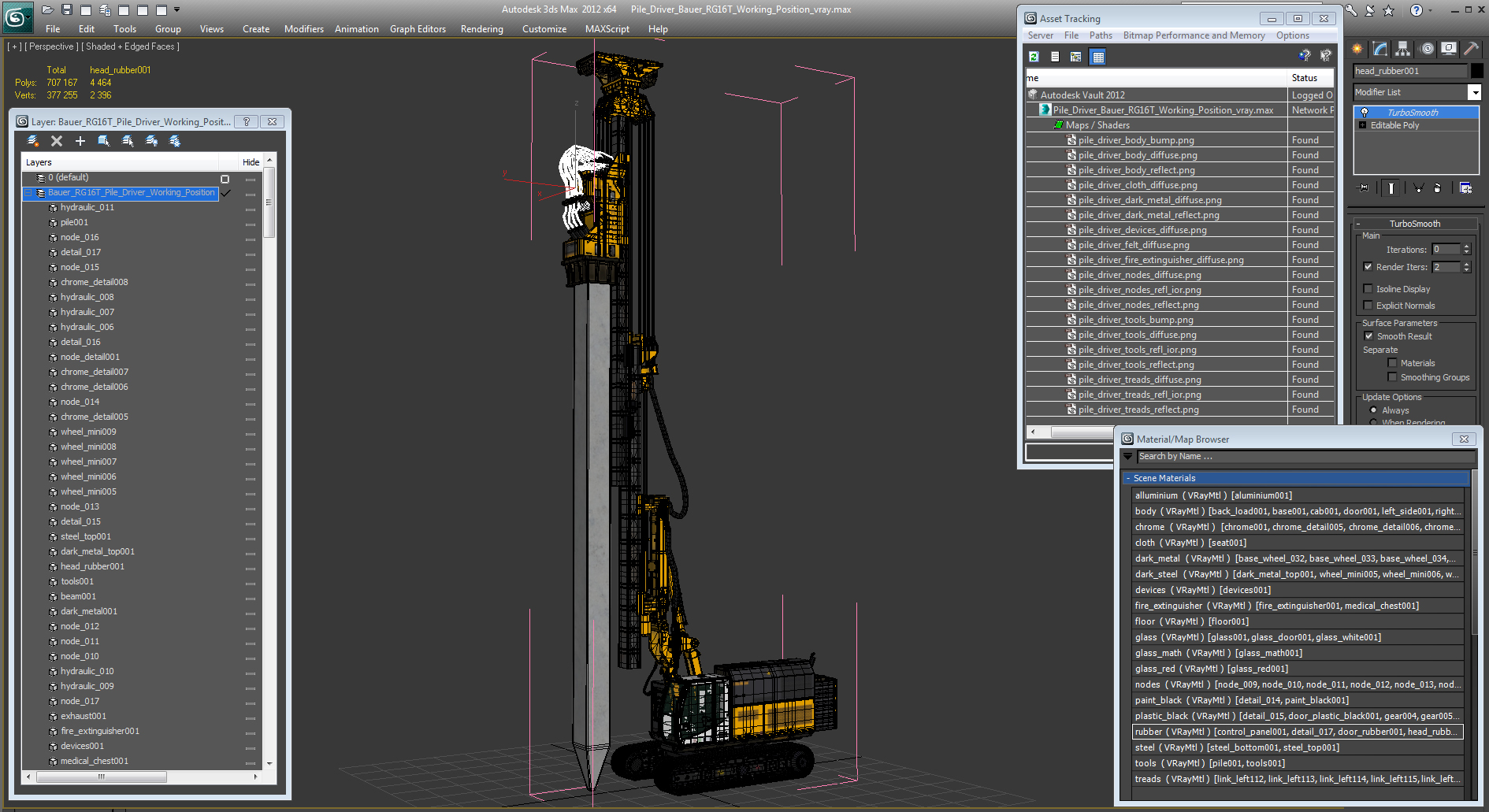Enable the Isoline Display checkbox

(1368, 289)
